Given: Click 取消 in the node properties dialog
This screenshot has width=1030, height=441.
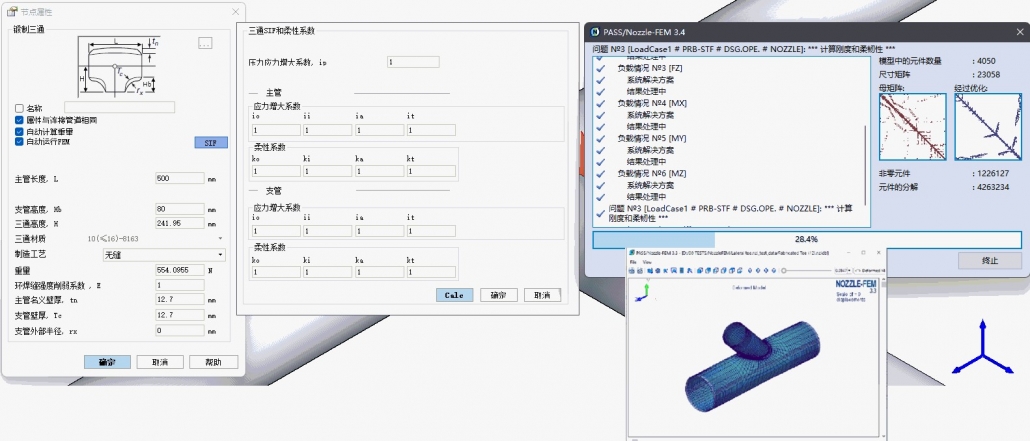Looking at the screenshot, I should coord(160,362).
